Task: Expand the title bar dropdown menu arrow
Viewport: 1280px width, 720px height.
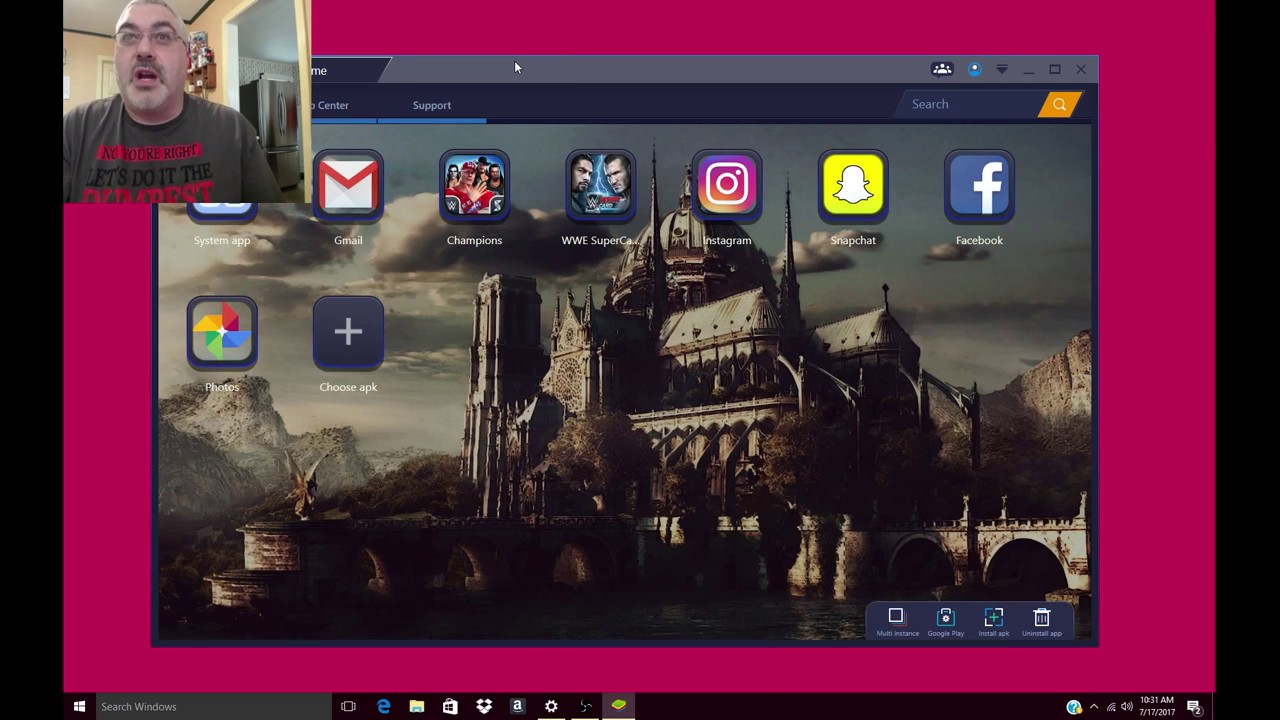Action: click(1002, 69)
